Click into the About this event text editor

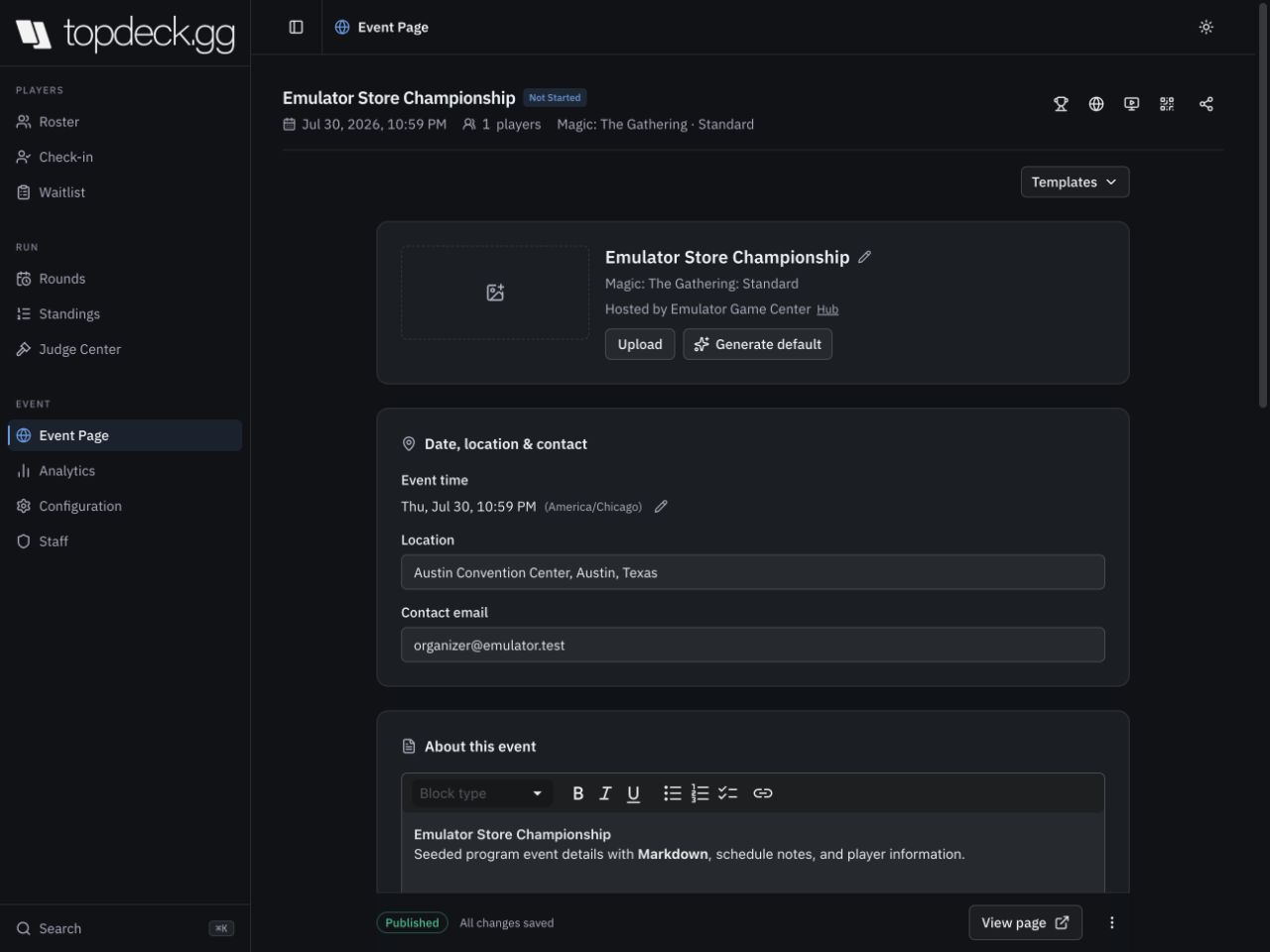pyautogui.click(x=753, y=853)
